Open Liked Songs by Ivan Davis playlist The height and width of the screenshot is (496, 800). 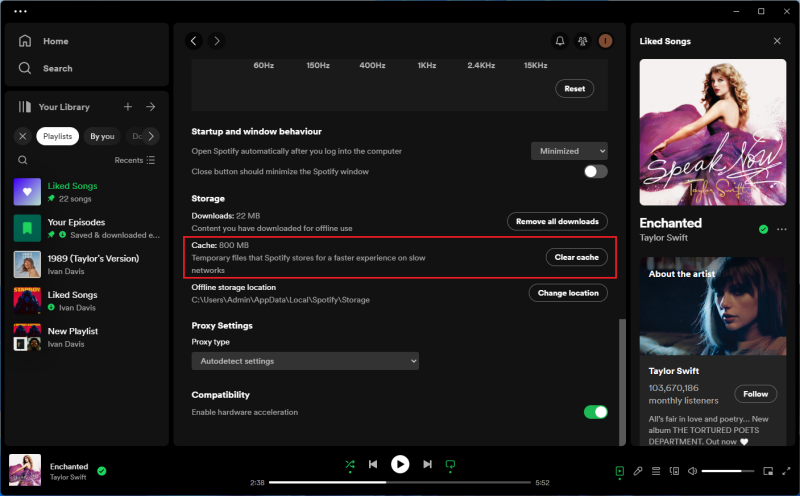[87, 301]
